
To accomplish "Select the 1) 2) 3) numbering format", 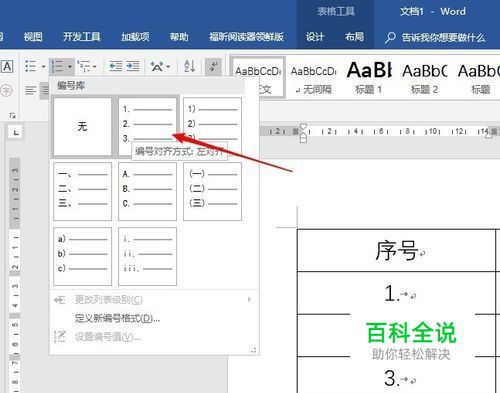I will pyautogui.click(x=212, y=127).
